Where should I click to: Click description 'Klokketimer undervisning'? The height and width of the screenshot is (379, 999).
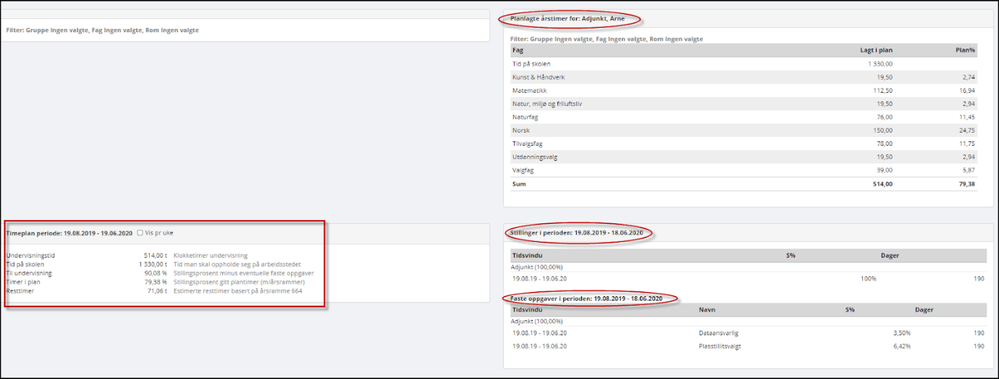tap(210, 255)
